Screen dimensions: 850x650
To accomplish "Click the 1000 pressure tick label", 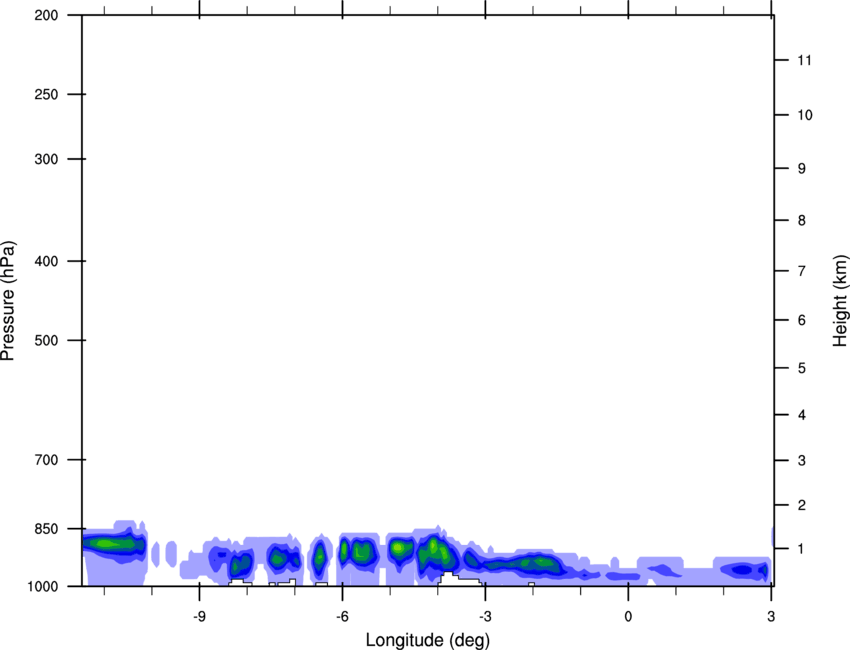I will point(42,587).
